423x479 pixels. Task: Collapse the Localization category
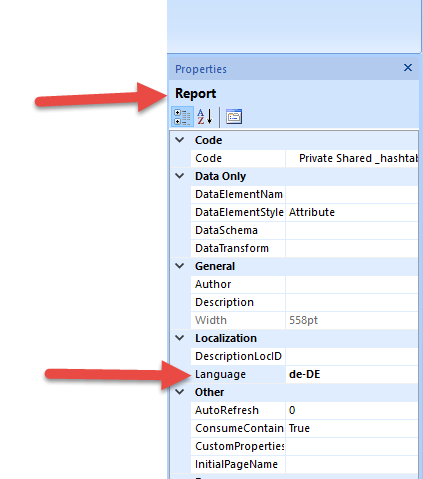[180, 338]
